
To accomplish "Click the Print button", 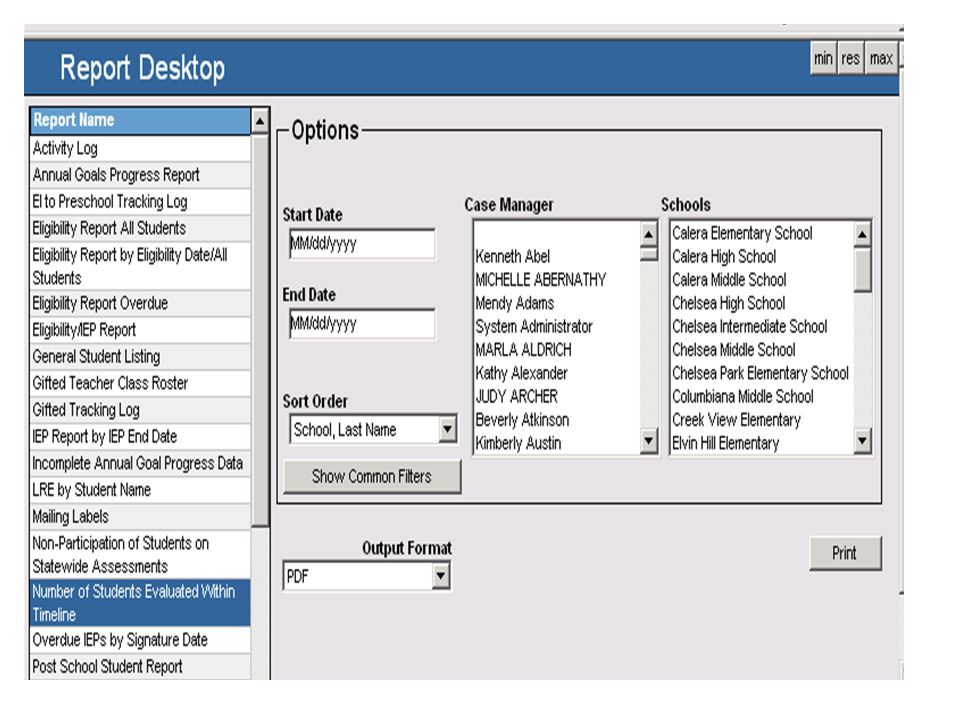I will pyautogui.click(x=845, y=553).
